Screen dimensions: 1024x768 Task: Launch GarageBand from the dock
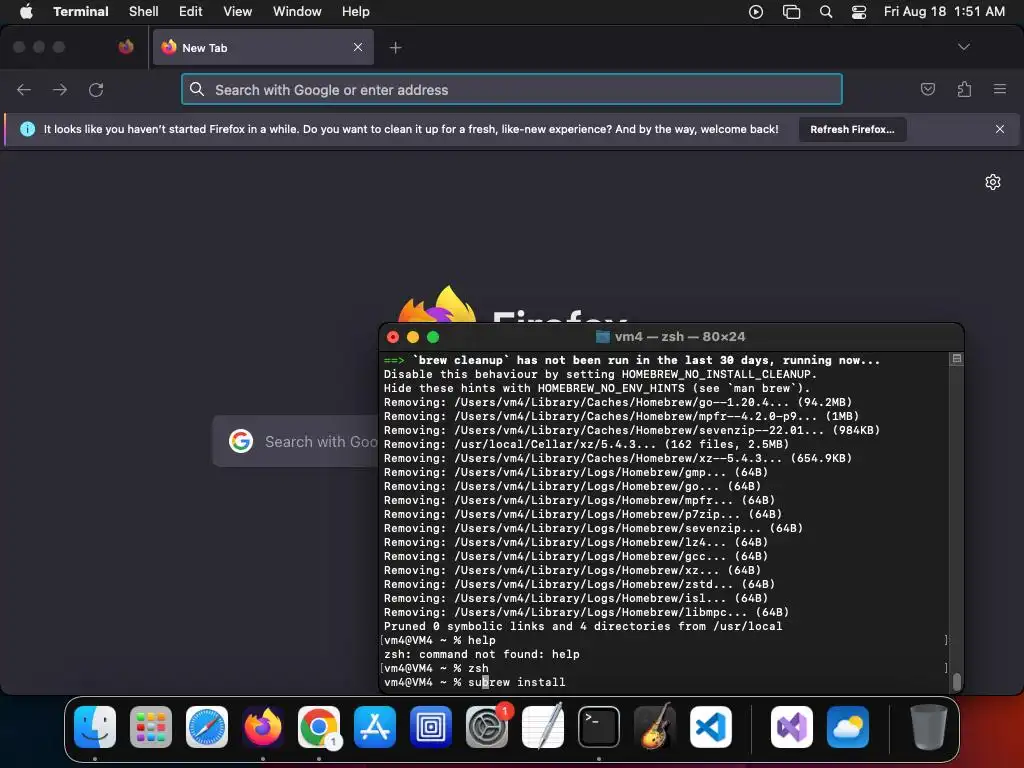[655, 727]
